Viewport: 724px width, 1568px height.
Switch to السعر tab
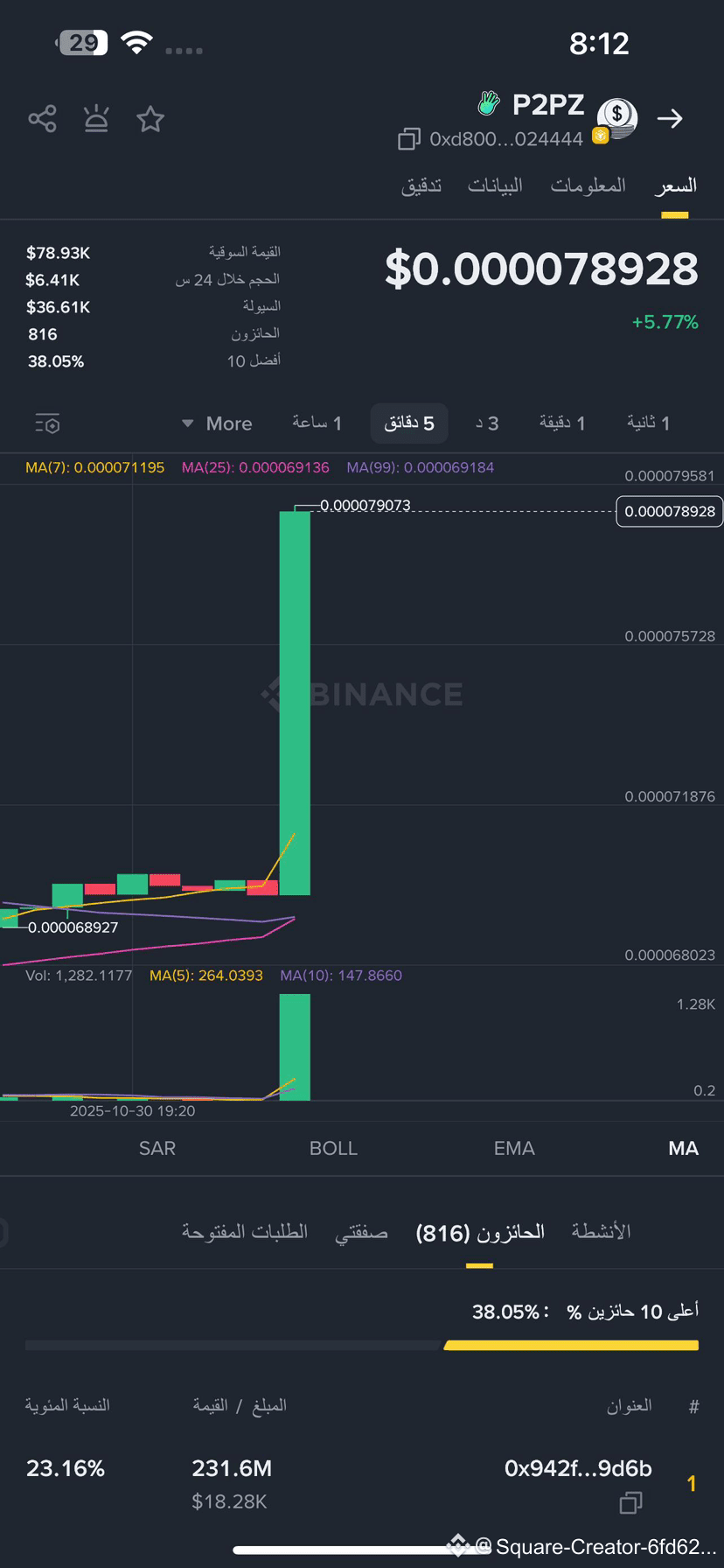[x=675, y=185]
